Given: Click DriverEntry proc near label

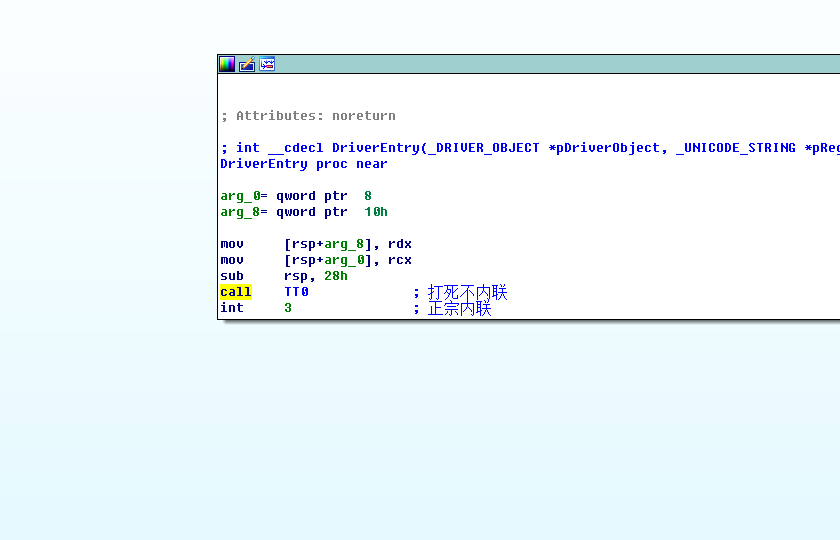Looking at the screenshot, I should point(304,164).
